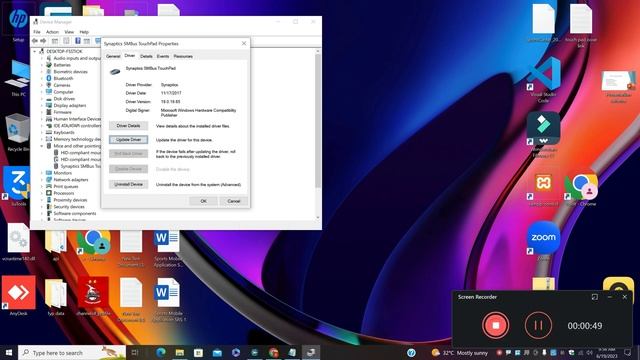Switch to the General tab

point(113,56)
